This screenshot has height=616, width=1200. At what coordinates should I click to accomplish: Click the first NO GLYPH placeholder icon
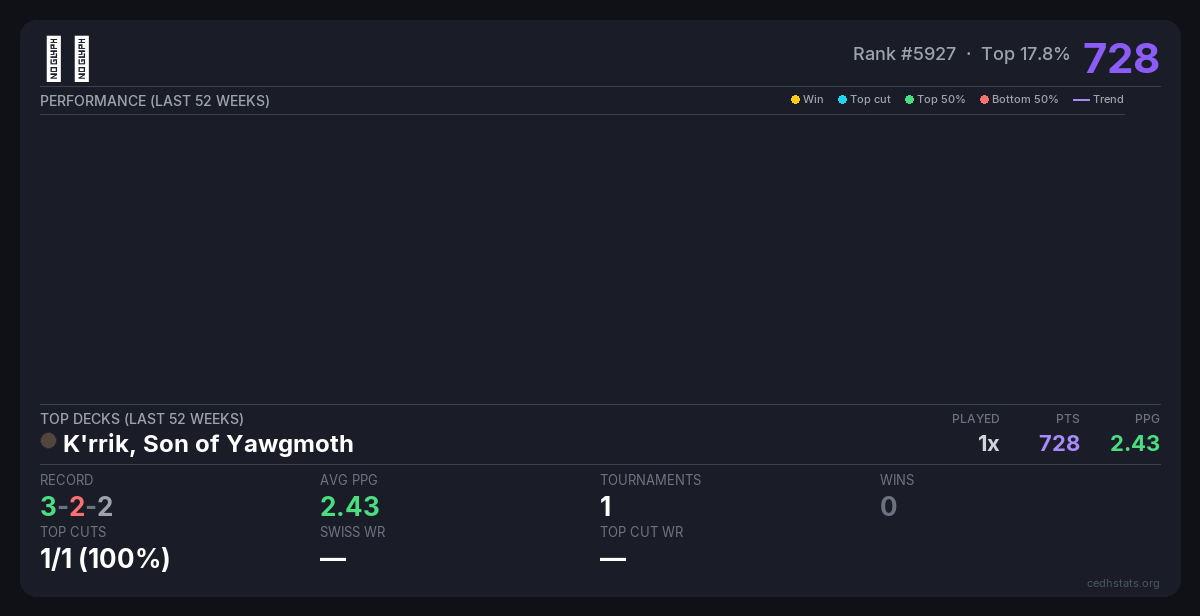[54, 59]
